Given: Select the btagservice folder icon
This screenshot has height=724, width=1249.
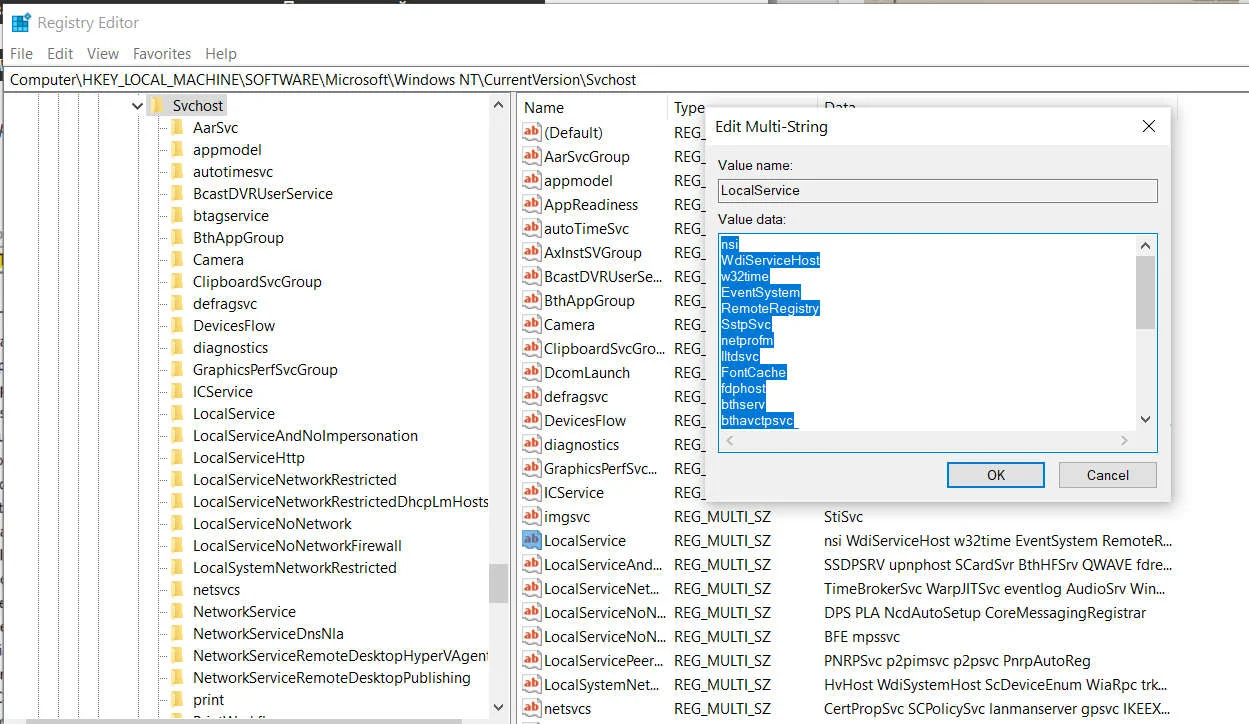Looking at the screenshot, I should coord(177,215).
